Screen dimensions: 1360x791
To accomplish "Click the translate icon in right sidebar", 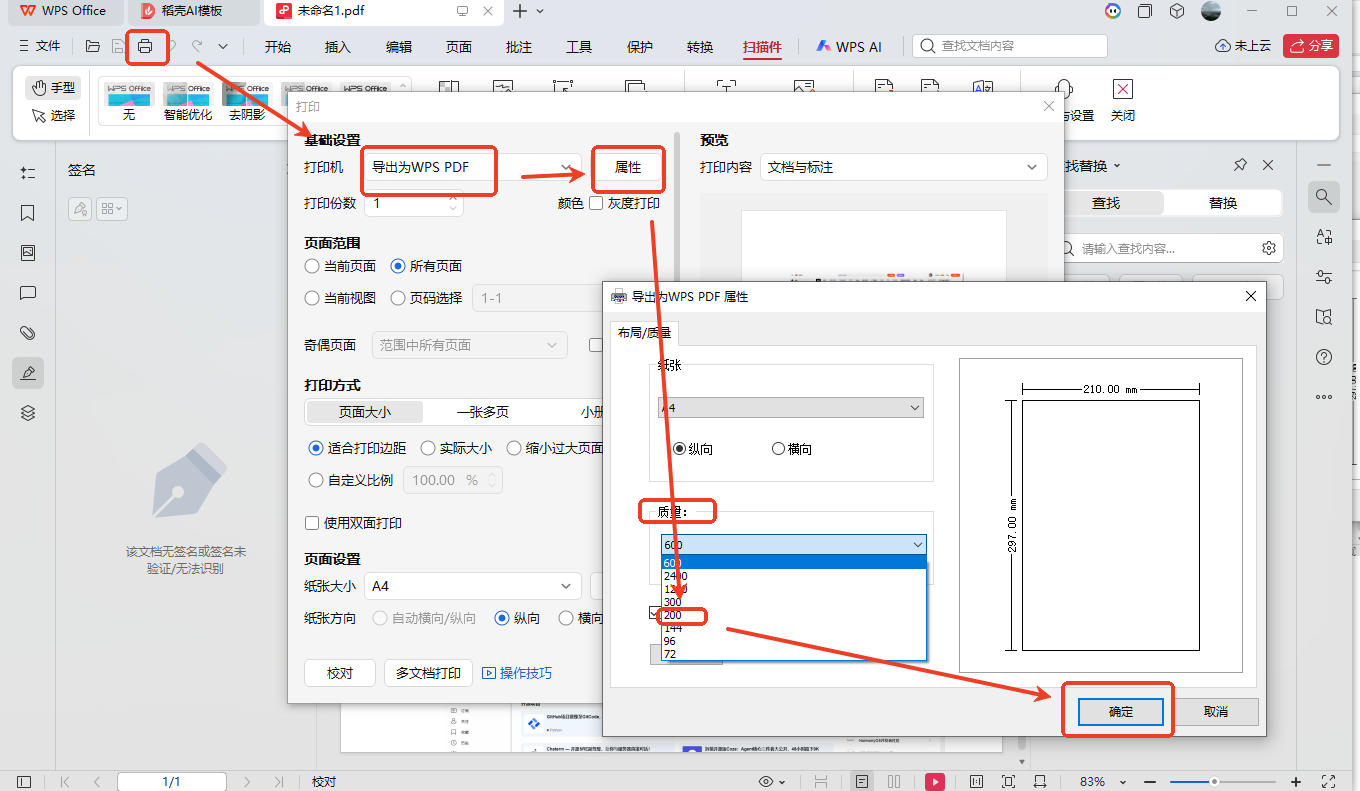I will [1324, 237].
